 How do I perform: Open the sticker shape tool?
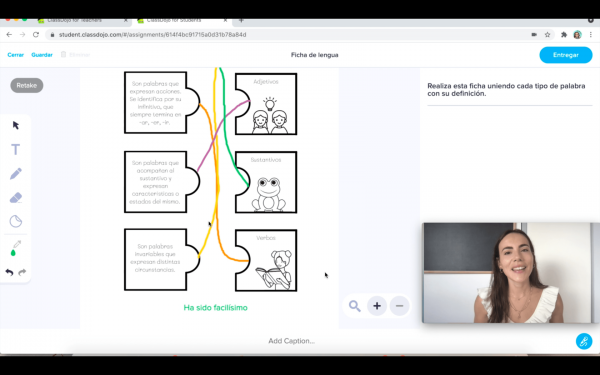tap(16, 221)
